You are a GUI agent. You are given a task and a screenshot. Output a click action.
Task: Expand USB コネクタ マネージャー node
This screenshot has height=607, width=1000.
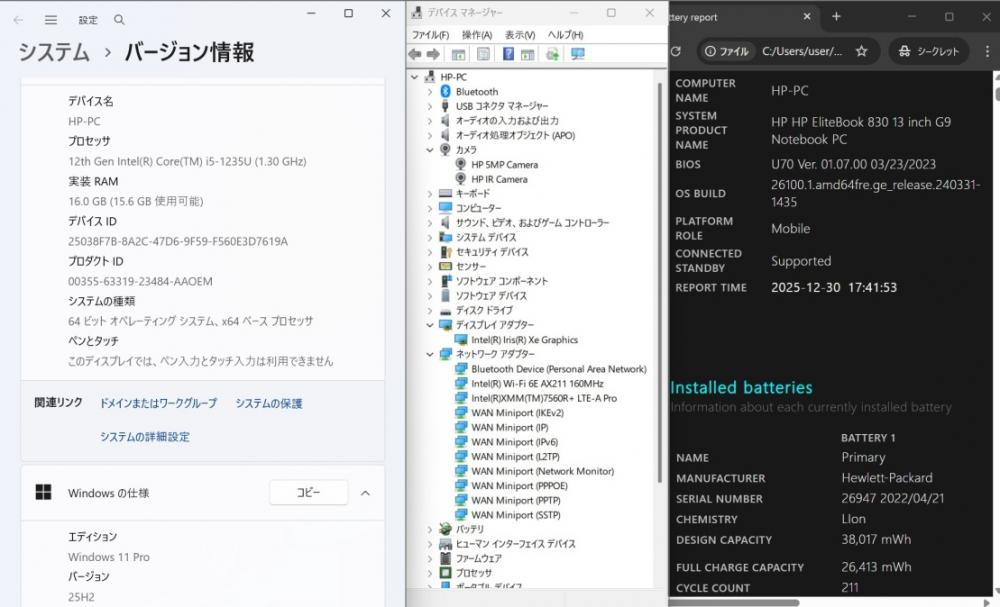(x=430, y=106)
